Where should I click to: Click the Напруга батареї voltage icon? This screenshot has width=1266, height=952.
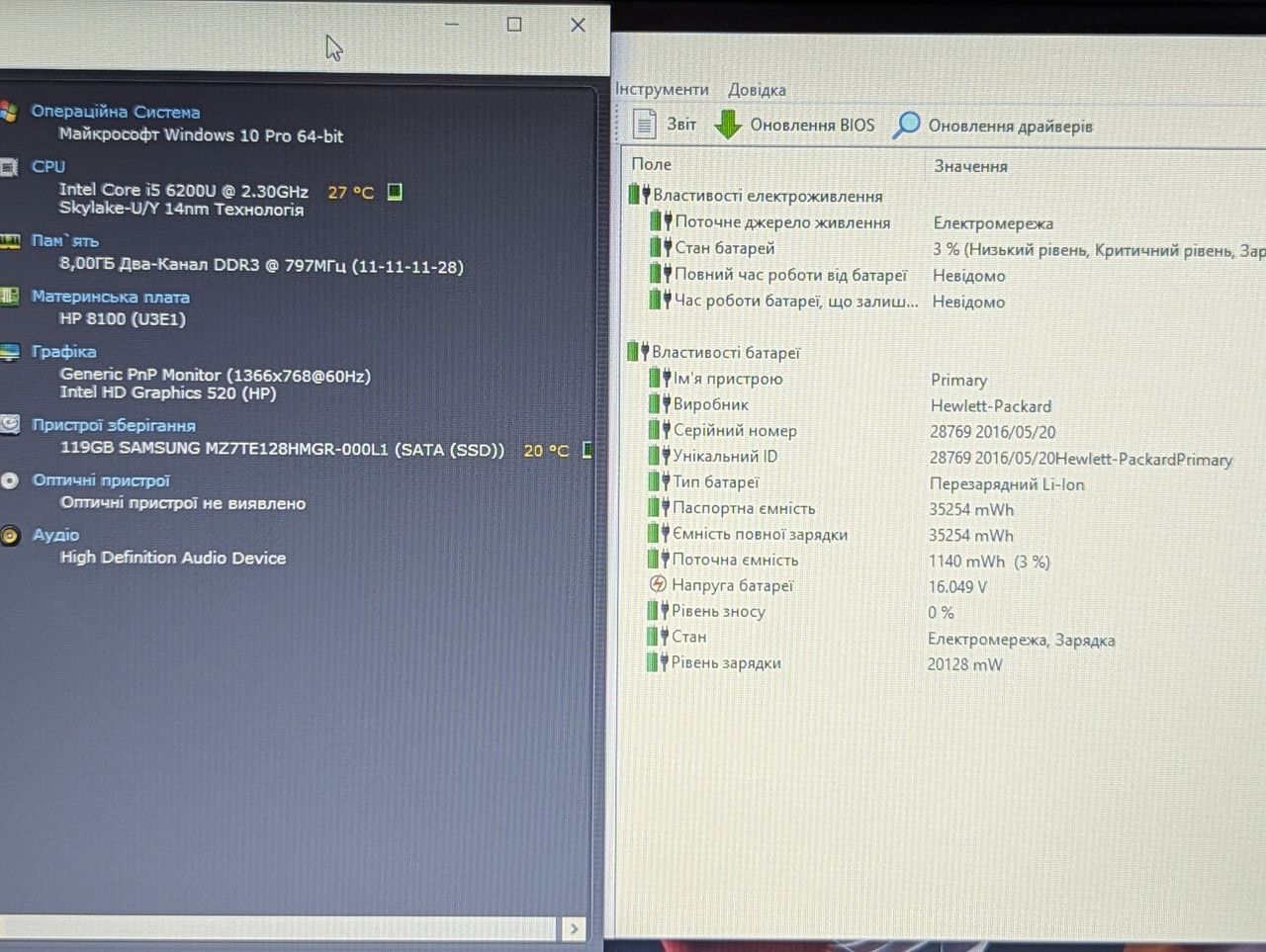tap(658, 584)
